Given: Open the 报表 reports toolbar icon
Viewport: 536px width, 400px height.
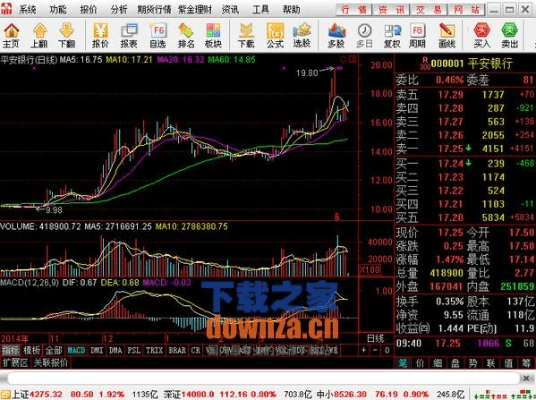Looking at the screenshot, I should tap(129, 36).
